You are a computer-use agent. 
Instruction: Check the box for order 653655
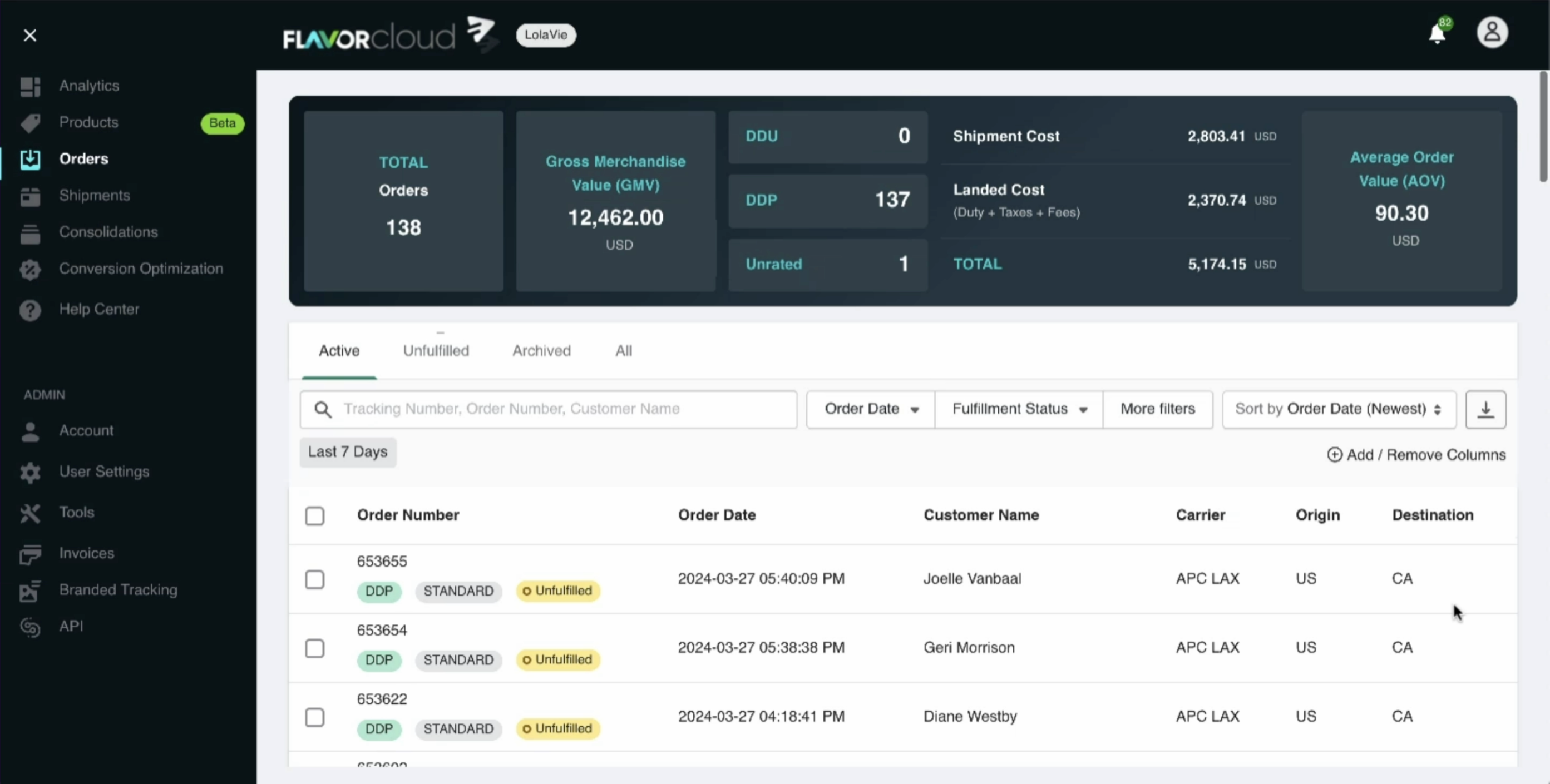pos(315,579)
